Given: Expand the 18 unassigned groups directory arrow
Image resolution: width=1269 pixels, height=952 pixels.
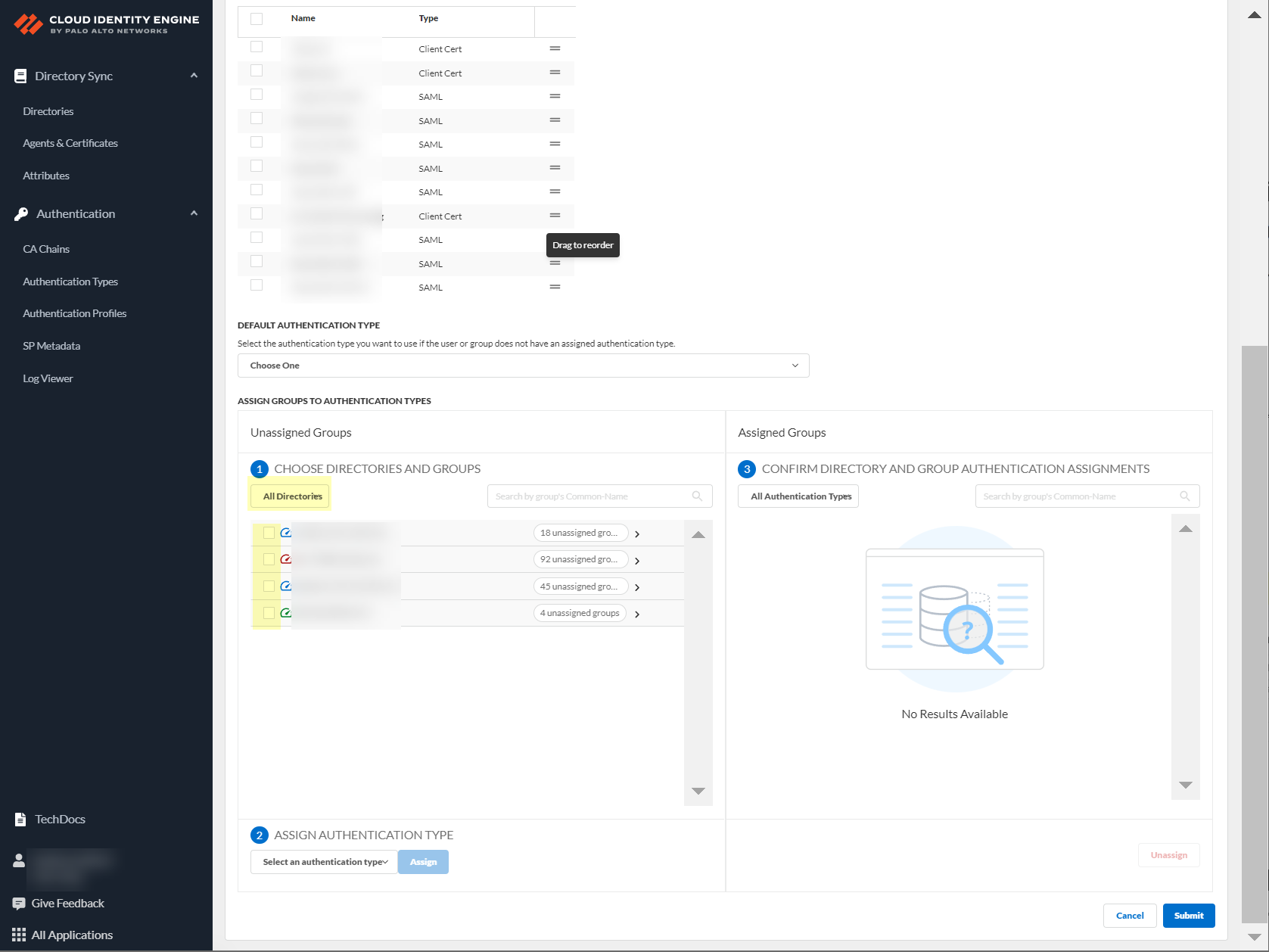Looking at the screenshot, I should coord(637,534).
